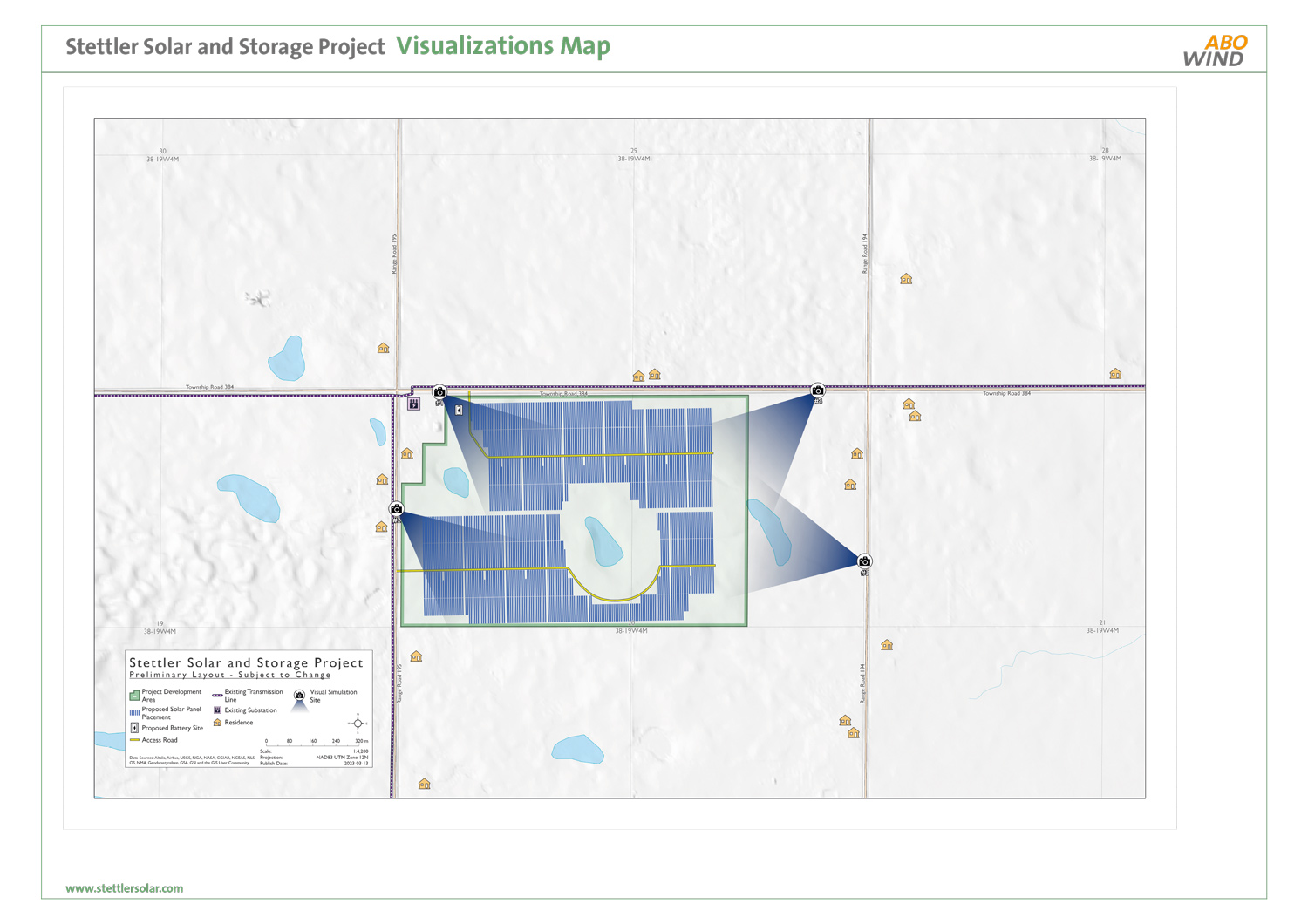Click the Project Development Area legend label
The image size is (1308, 924).
pos(172,696)
